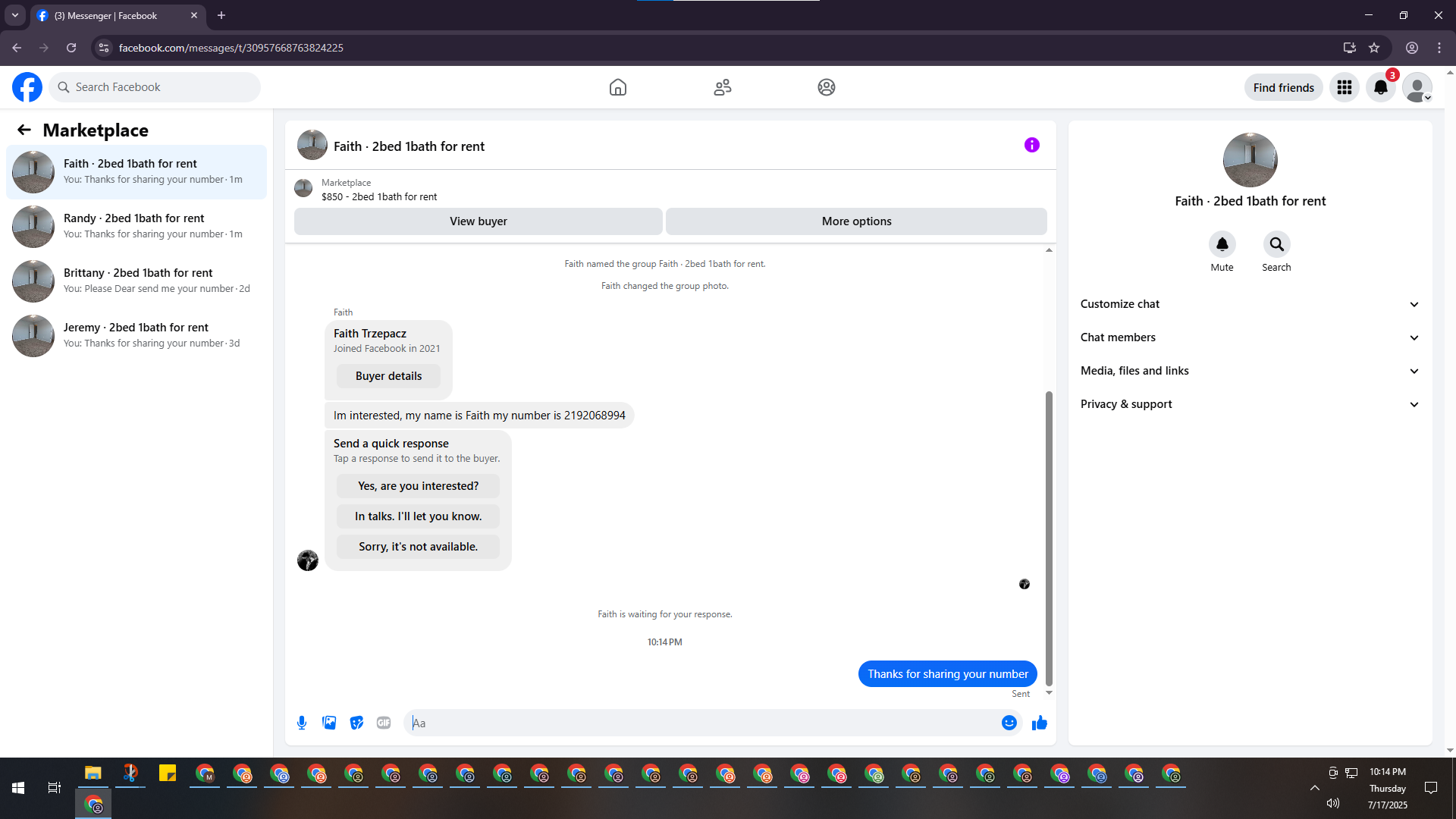Open File Explorer from the taskbar
Screen dimensions: 1456x819
[x=93, y=773]
